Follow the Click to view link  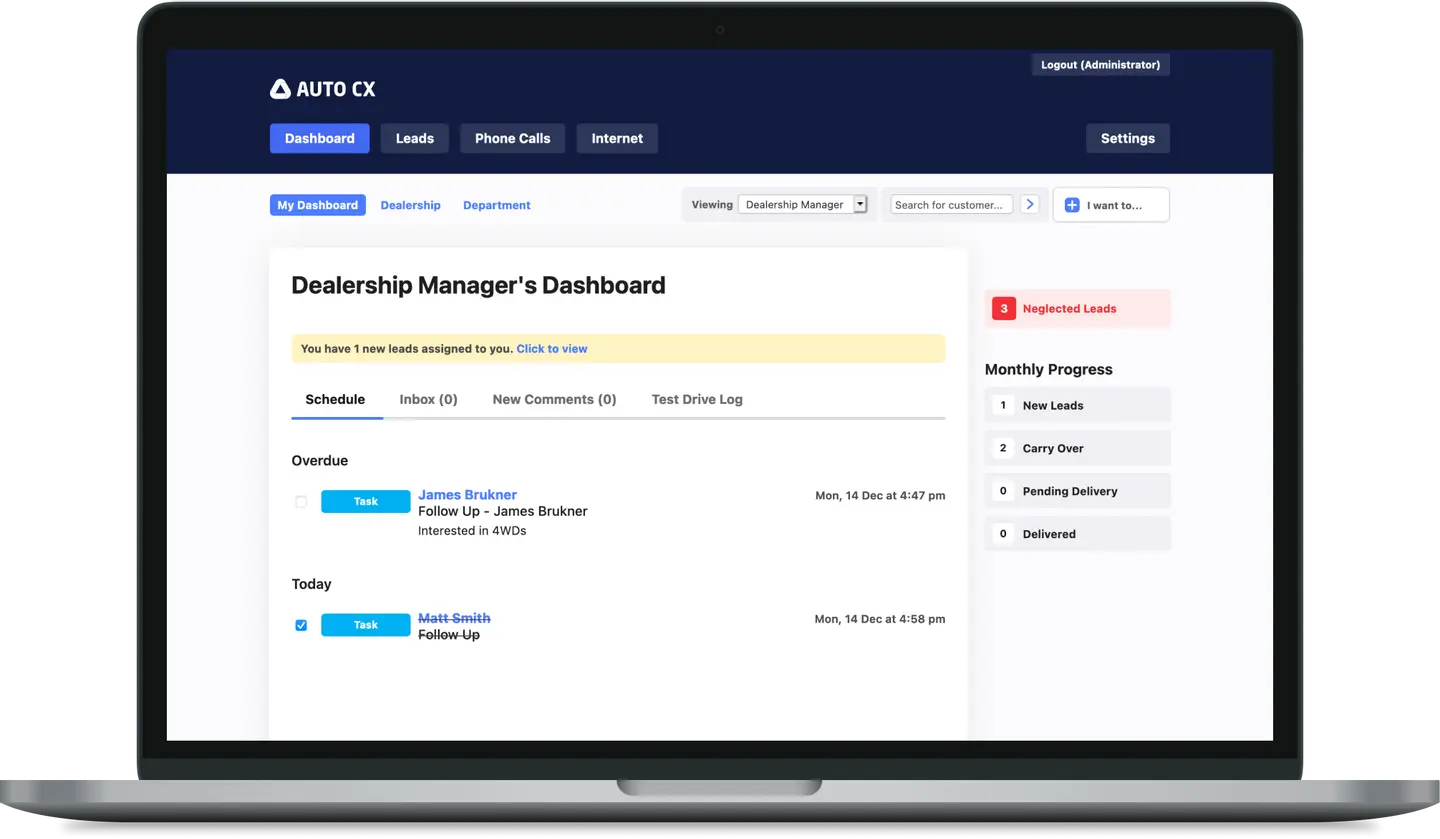click(x=551, y=349)
